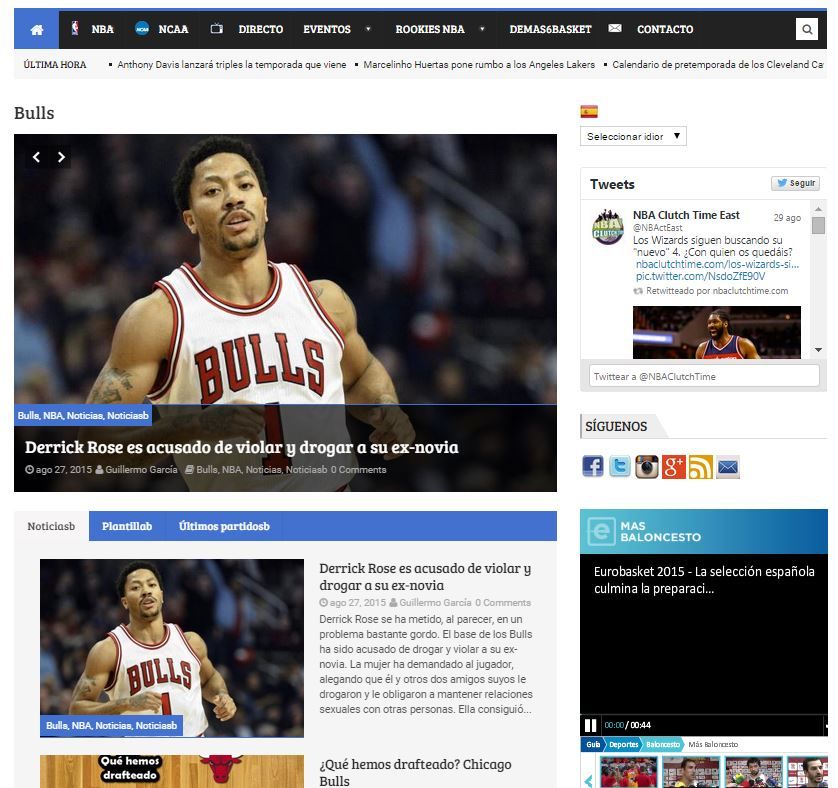
Task: Click the Derrick Rose article thumbnail in list
Action: coord(172,648)
